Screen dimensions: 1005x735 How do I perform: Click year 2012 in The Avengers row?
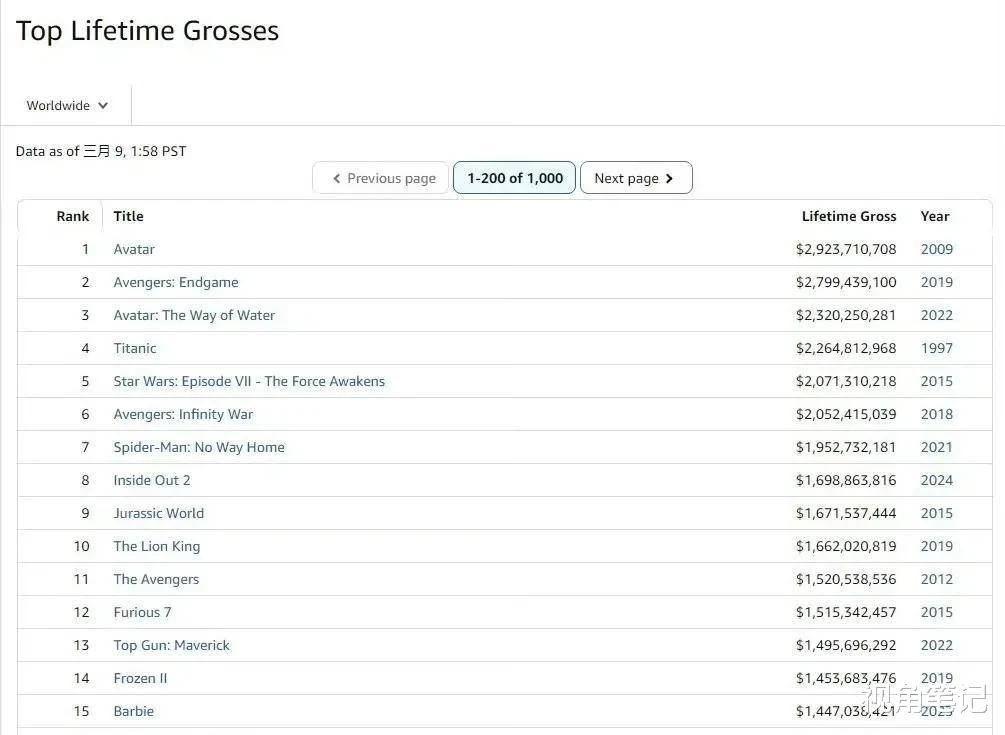[x=936, y=579]
